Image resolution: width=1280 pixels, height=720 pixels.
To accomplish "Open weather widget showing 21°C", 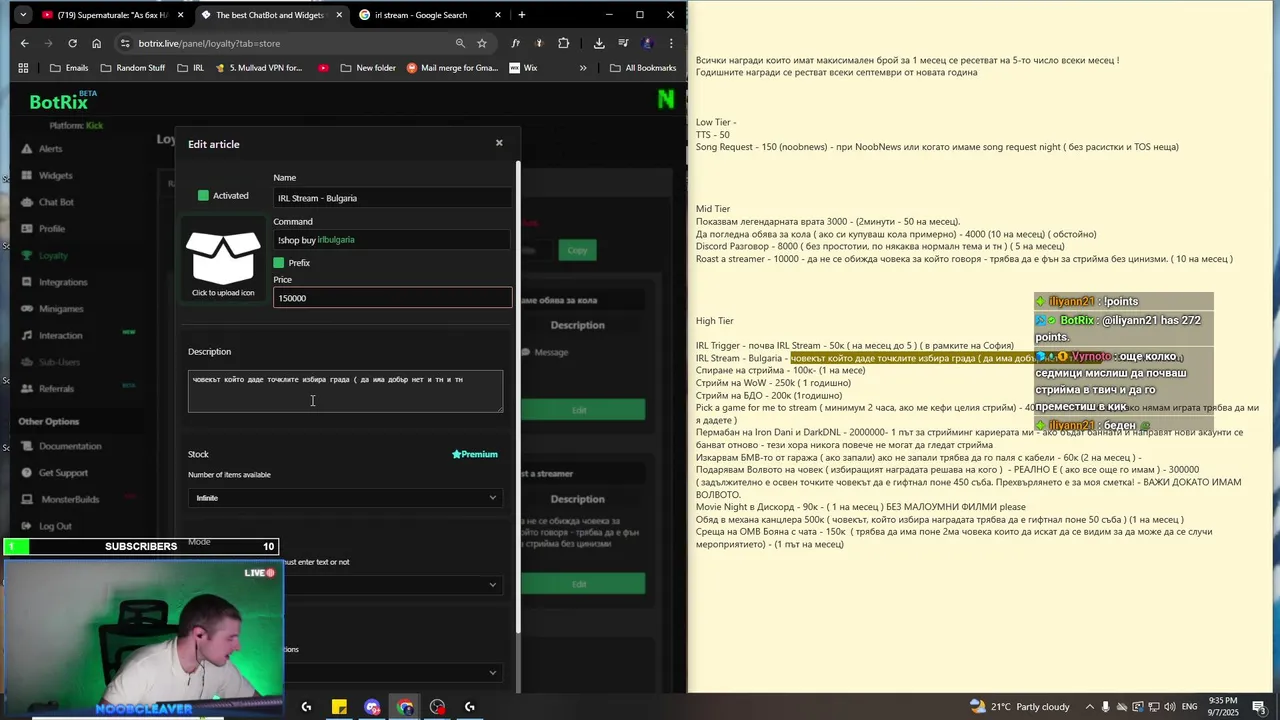I will tap(1020, 707).
